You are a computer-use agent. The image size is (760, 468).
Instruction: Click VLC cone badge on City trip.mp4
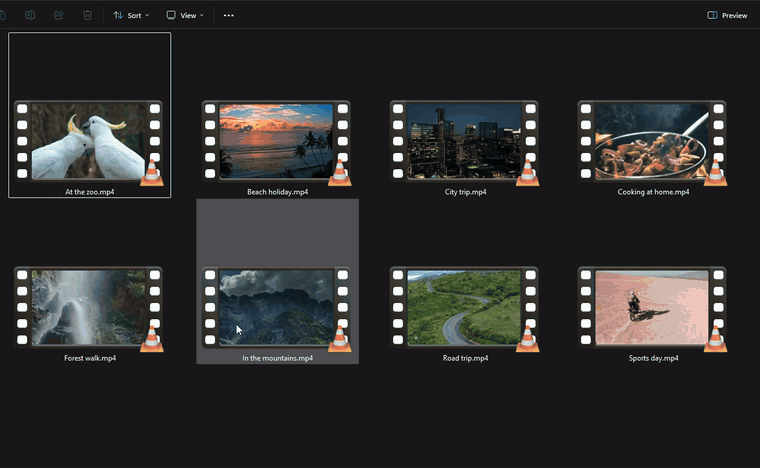coord(527,173)
